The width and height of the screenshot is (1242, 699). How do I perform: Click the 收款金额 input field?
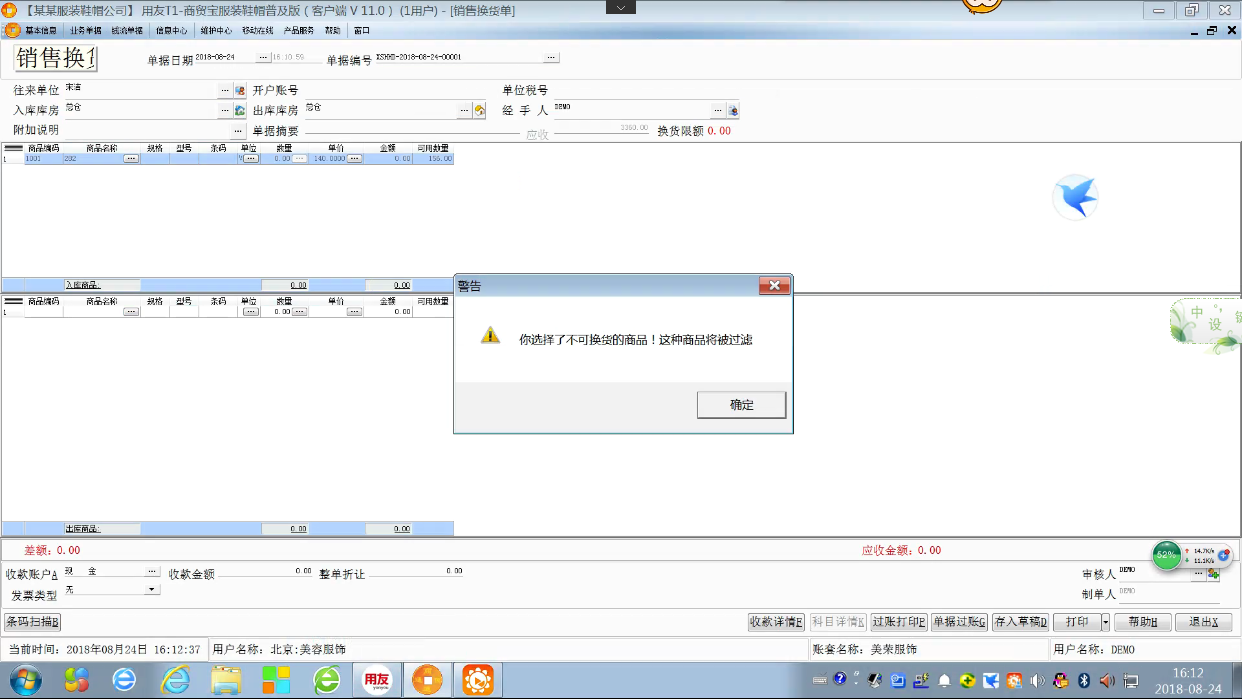tap(265, 572)
